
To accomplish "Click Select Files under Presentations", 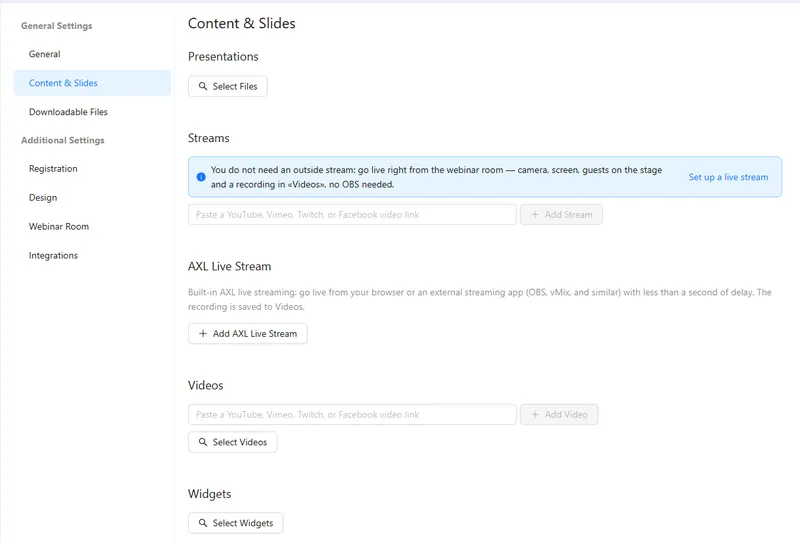I will tap(228, 86).
